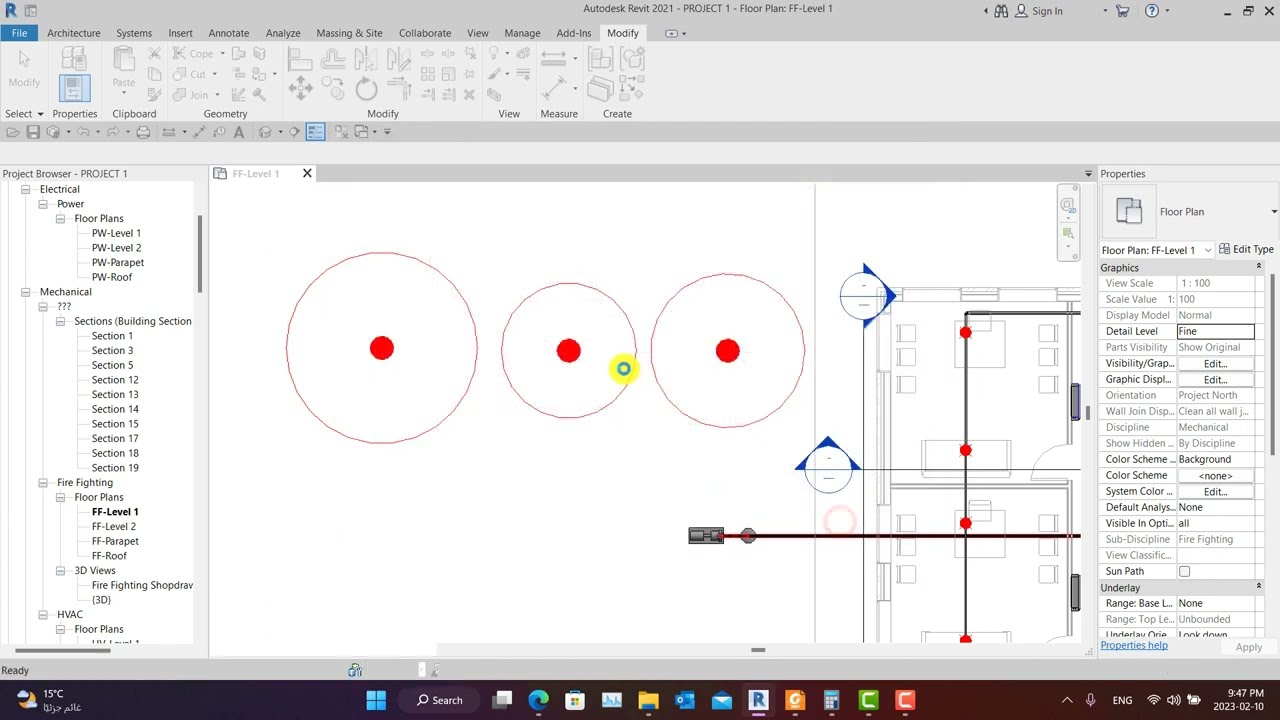Switch to the Massing & Site ribbon tab
The height and width of the screenshot is (720, 1280).
(349, 33)
